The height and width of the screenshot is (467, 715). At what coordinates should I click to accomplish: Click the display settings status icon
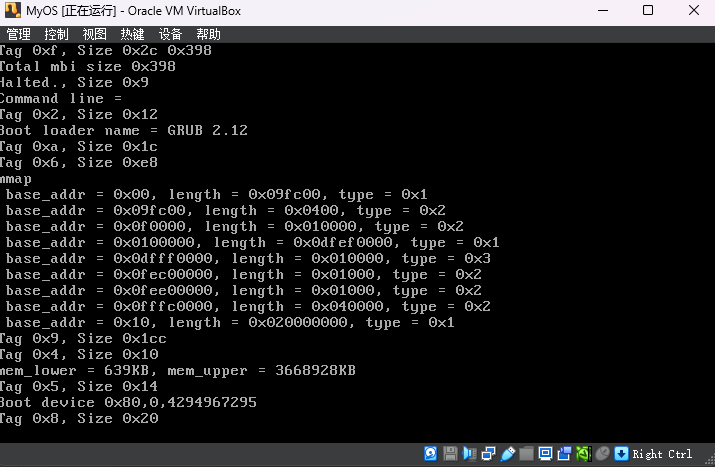(545, 454)
